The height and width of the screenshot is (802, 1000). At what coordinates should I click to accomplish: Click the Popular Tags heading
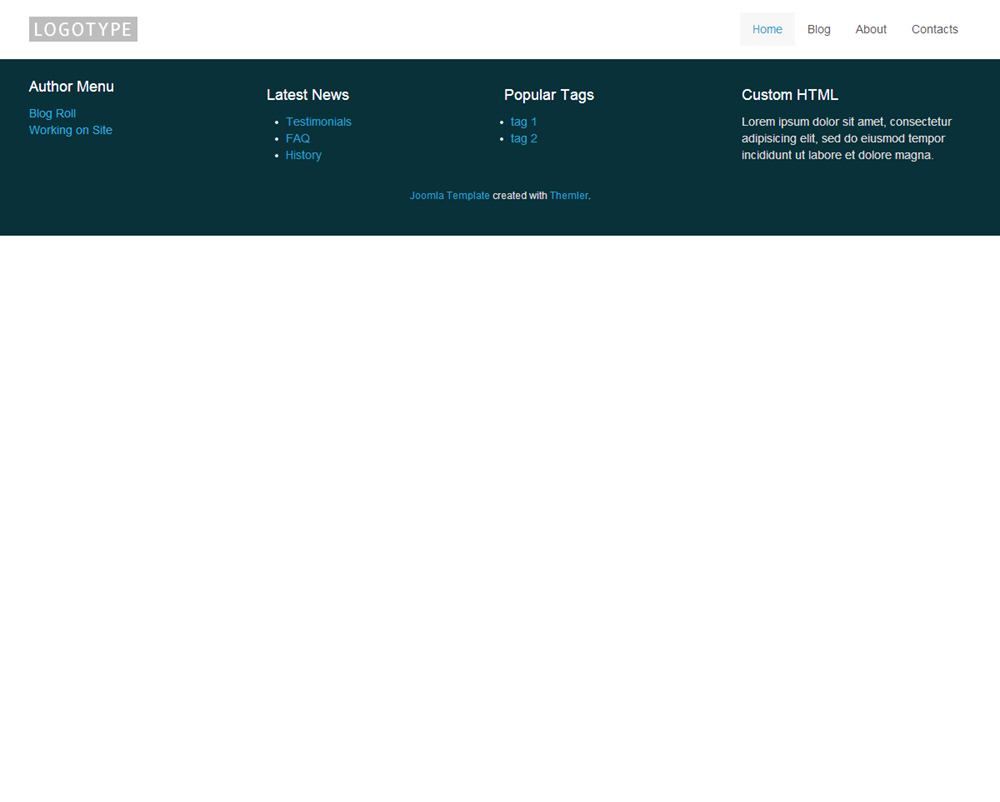click(x=548, y=95)
